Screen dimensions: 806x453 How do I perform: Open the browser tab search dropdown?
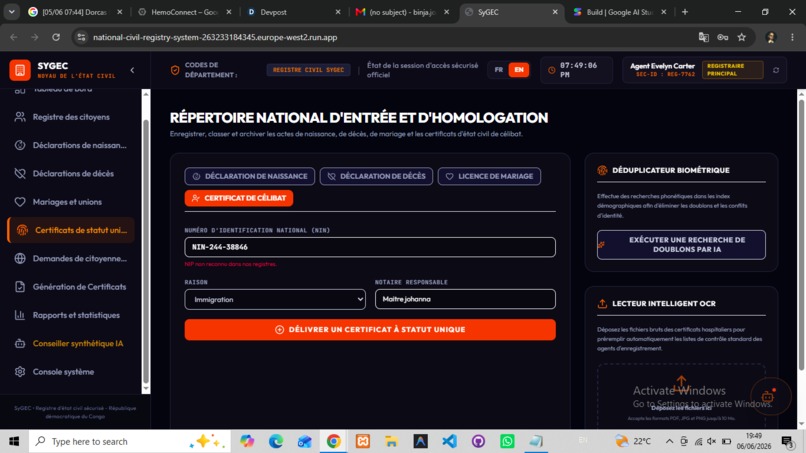pos(11,12)
